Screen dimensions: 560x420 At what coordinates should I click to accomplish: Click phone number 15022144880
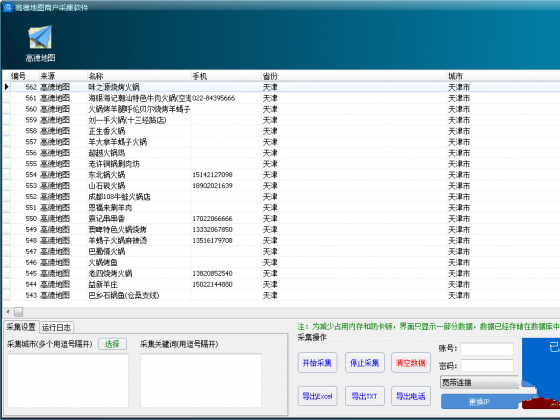coord(212,285)
